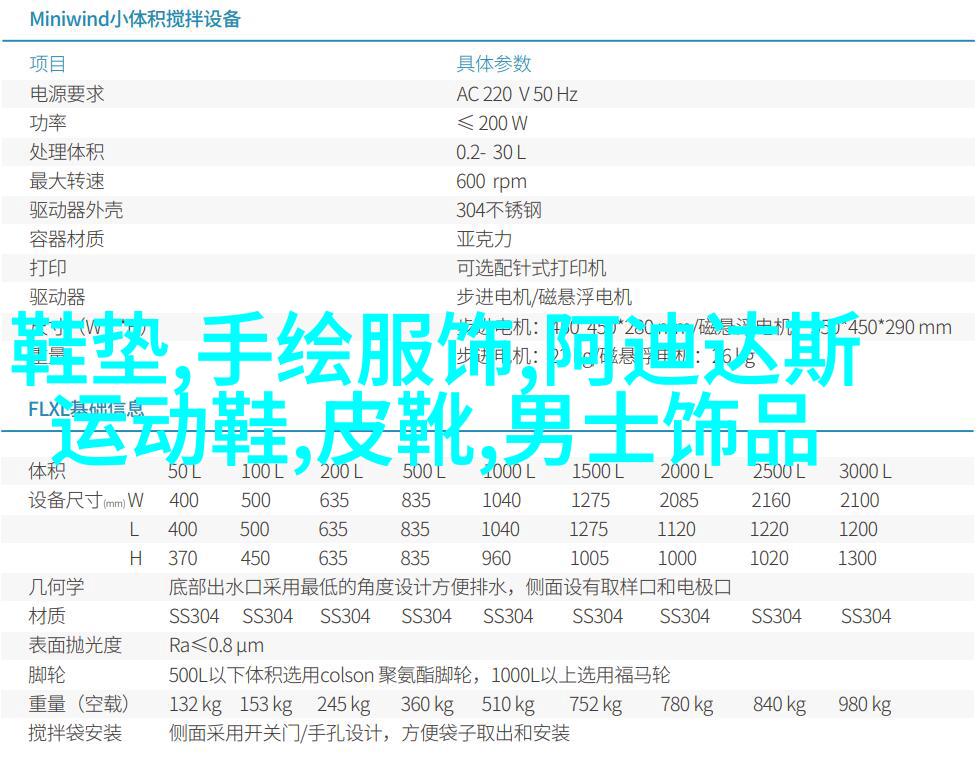Select height value "1020"

tap(769, 558)
